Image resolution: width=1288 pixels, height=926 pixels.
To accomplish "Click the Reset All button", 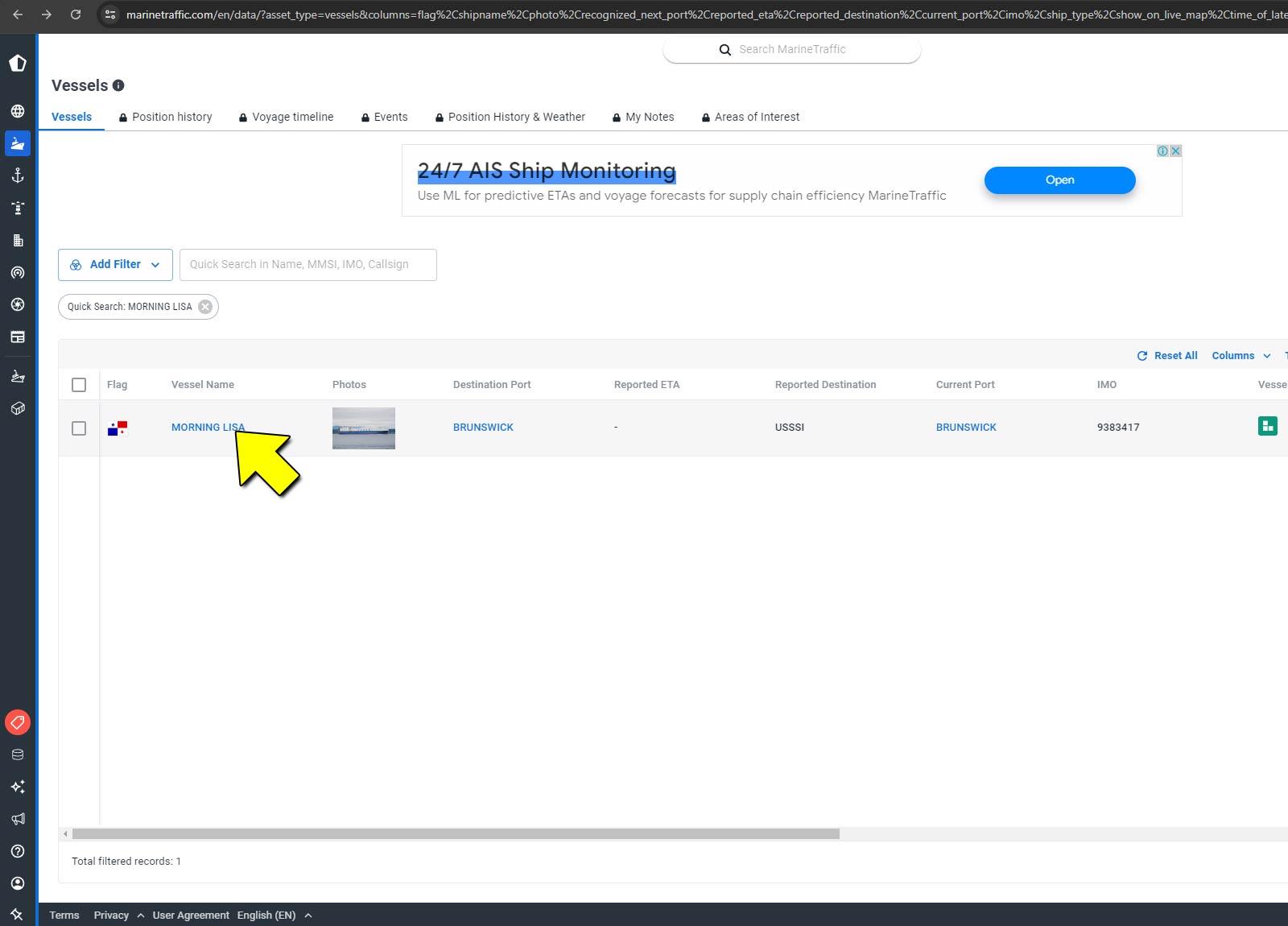I will coord(1167,356).
